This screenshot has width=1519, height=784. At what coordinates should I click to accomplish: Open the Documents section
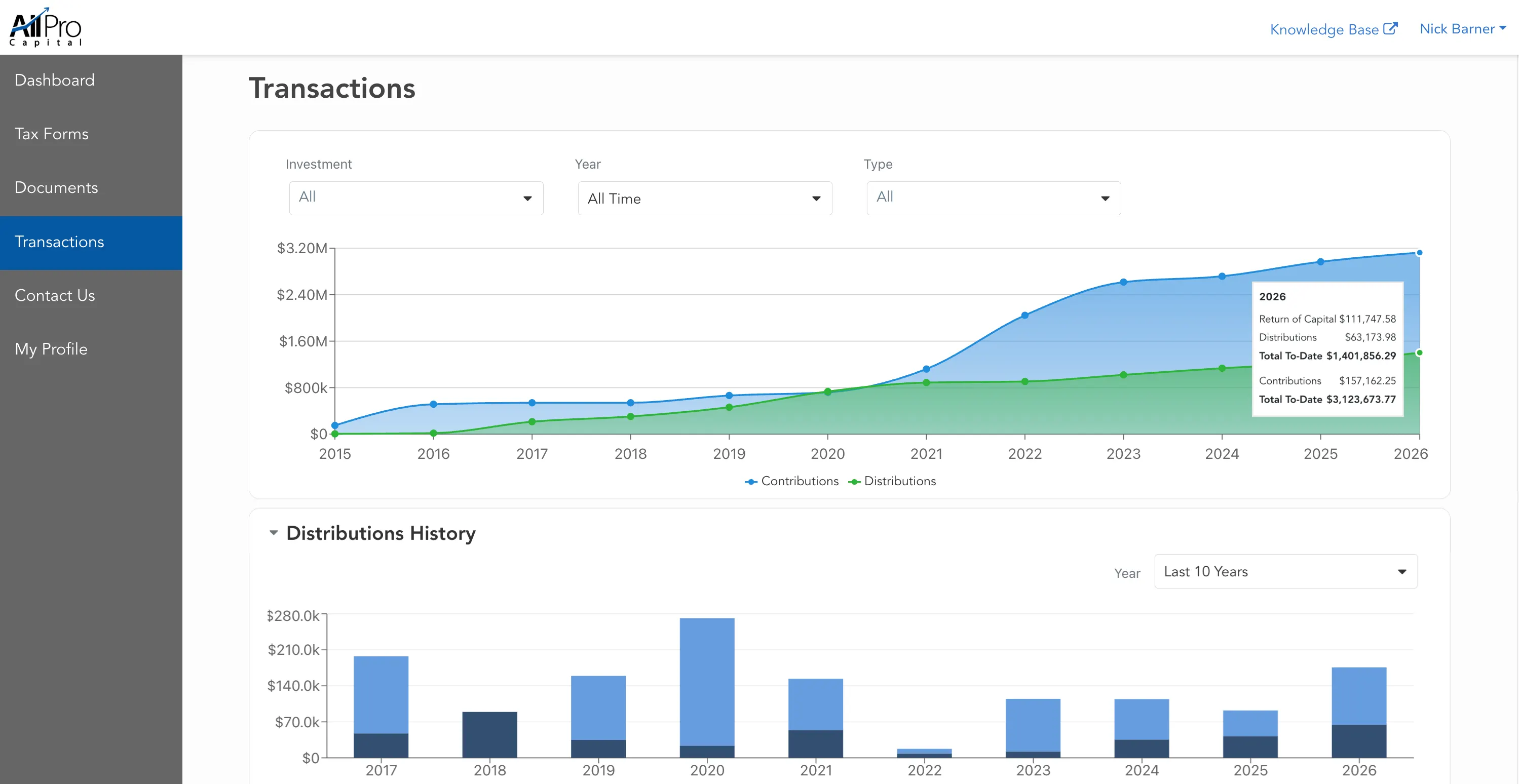tap(91, 187)
